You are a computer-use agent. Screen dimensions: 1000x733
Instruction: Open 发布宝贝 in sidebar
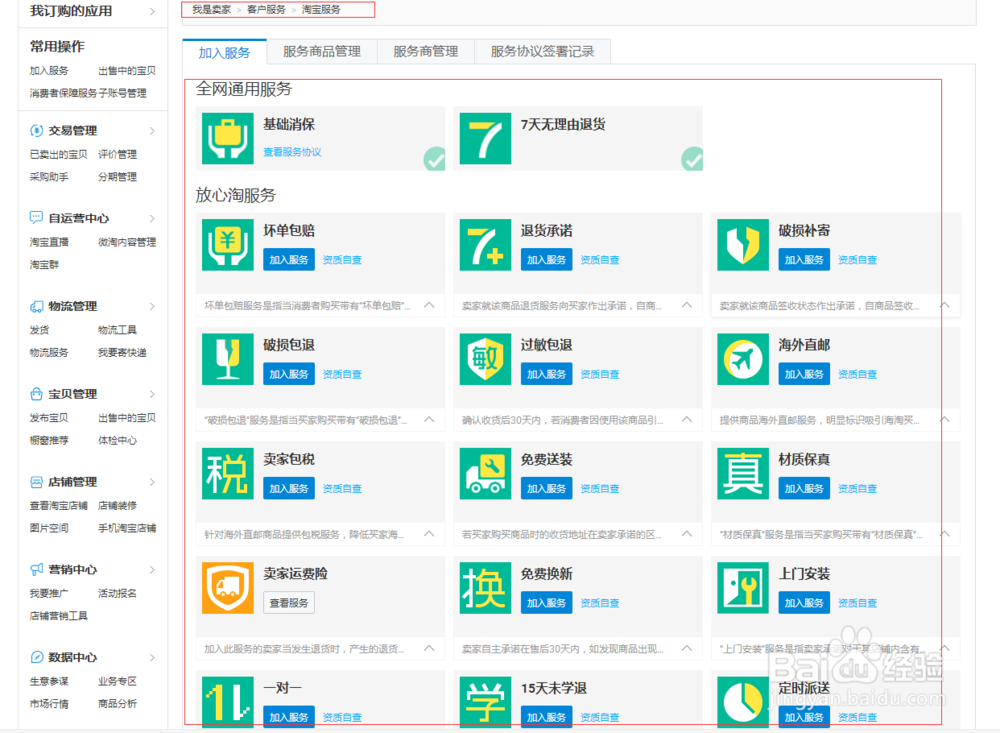pos(49,418)
